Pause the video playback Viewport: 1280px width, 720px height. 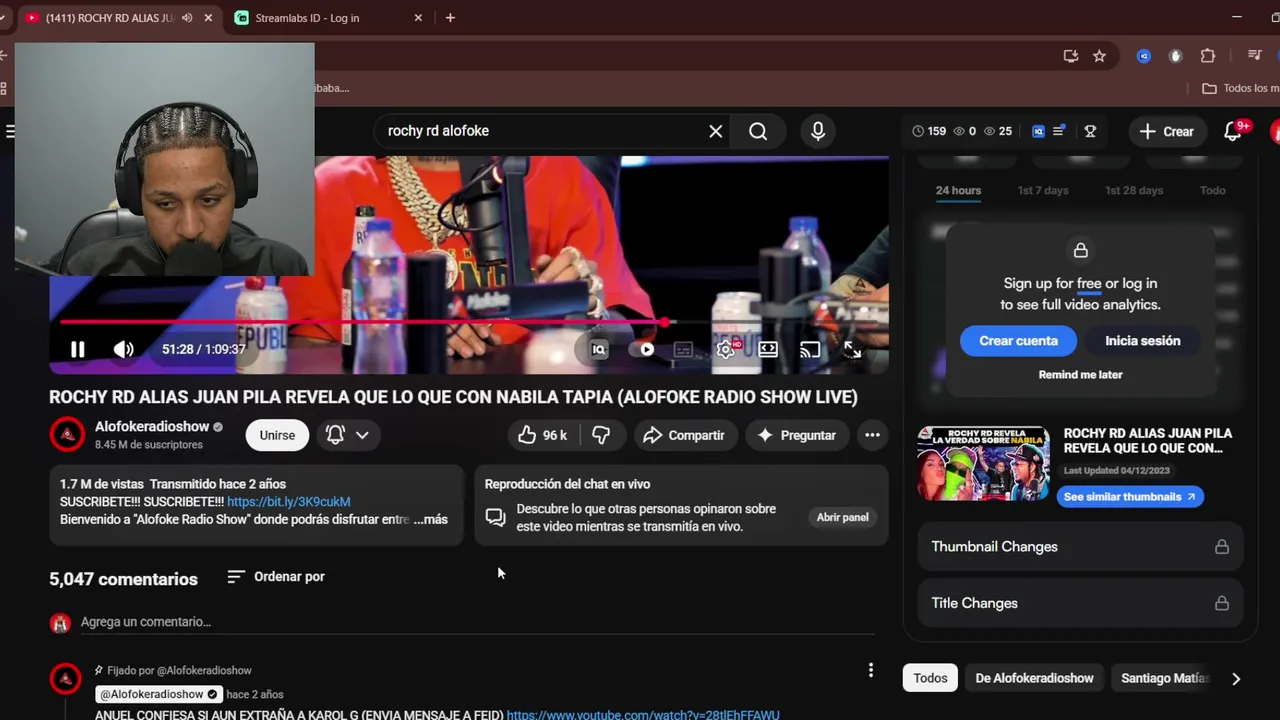click(77, 349)
